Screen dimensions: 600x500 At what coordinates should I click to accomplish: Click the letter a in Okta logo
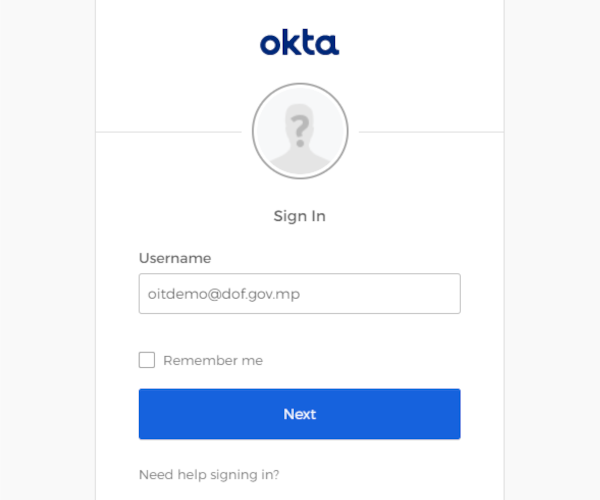(329, 44)
